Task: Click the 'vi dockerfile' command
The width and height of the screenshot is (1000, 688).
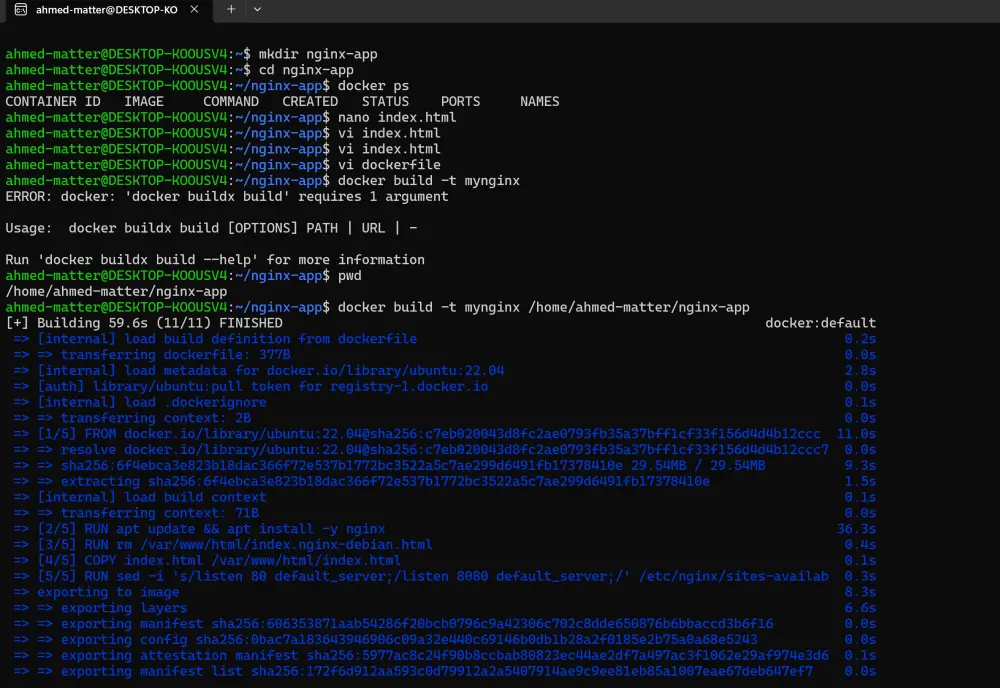Action: pos(389,165)
